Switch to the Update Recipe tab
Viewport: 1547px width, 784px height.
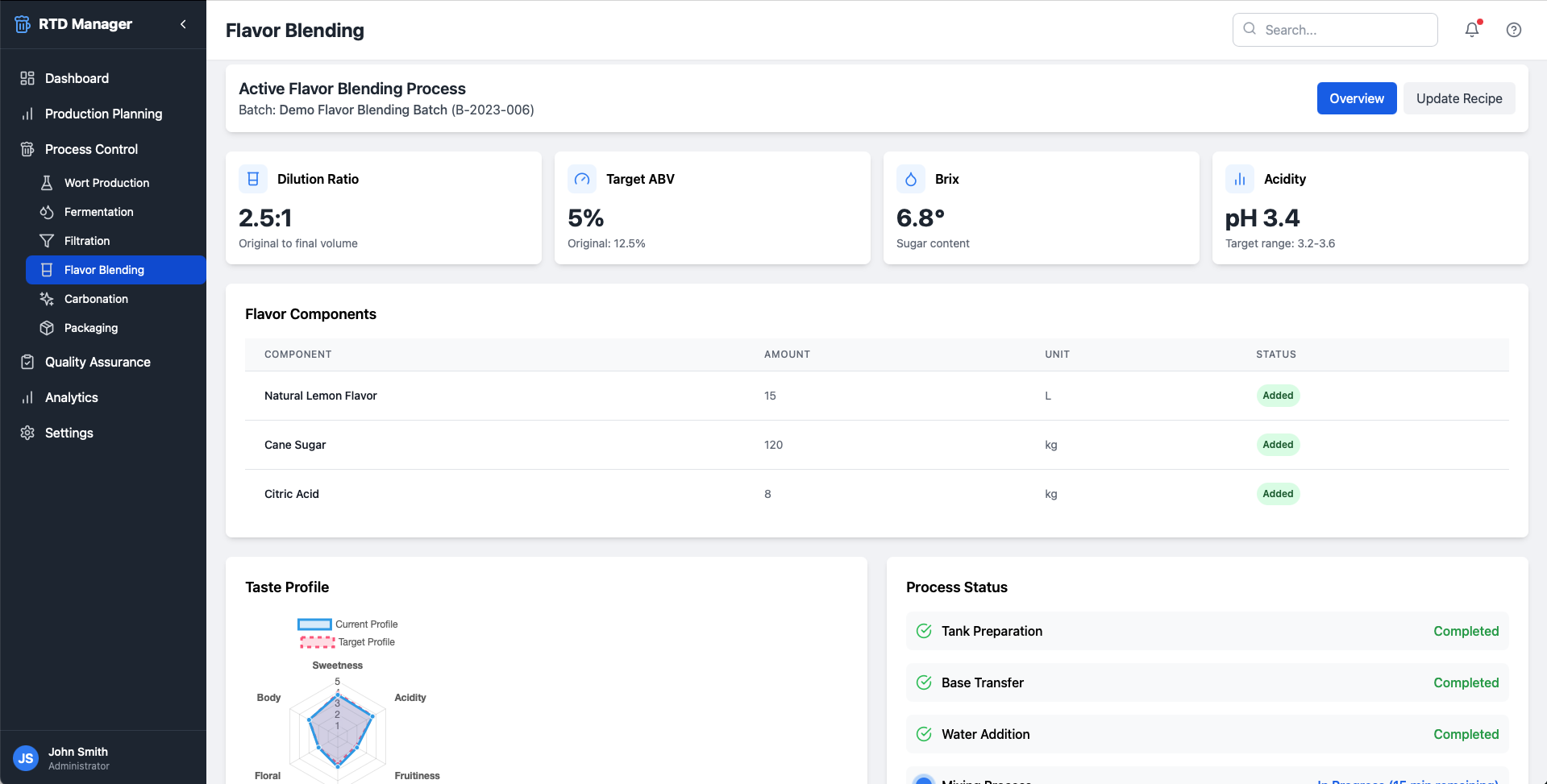1459,98
